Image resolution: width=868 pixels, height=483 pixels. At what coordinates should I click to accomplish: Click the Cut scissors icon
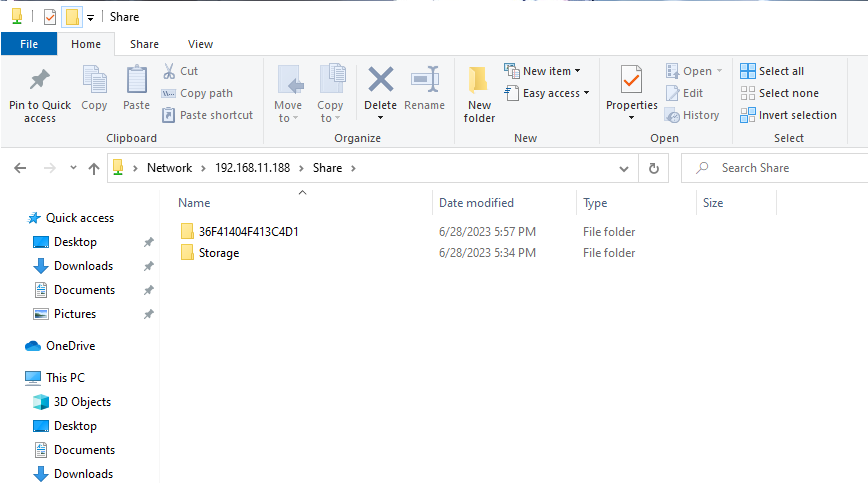tap(169, 71)
